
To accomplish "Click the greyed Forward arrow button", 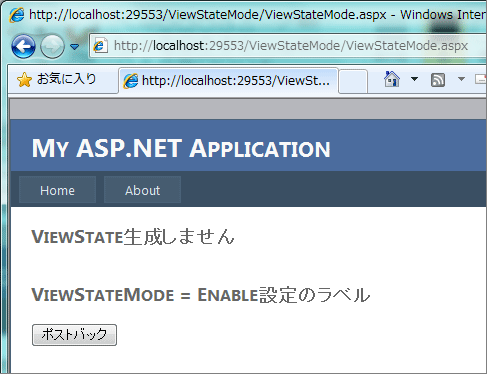I will coord(52,47).
